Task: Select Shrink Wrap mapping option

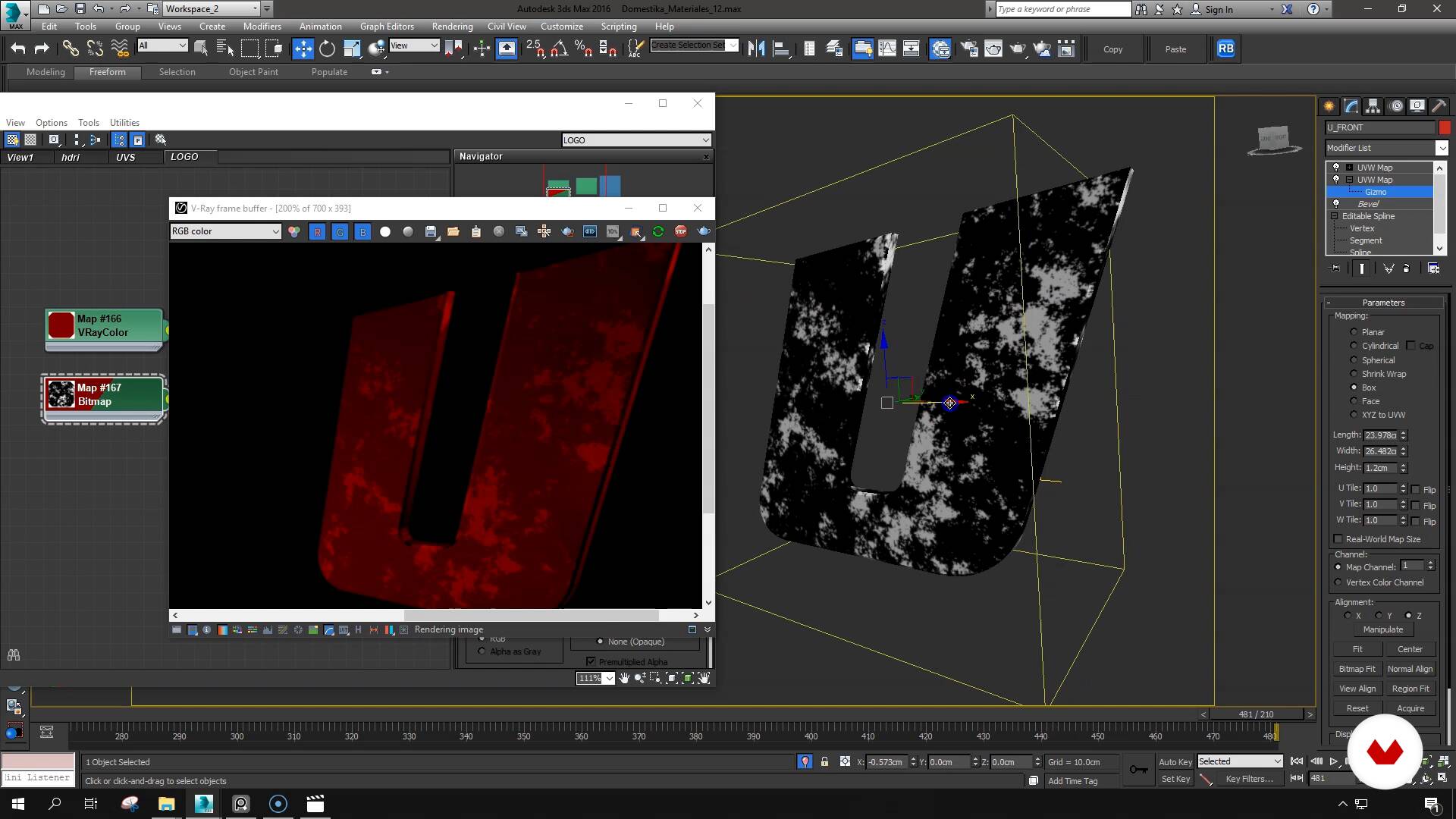Action: pos(1354,373)
